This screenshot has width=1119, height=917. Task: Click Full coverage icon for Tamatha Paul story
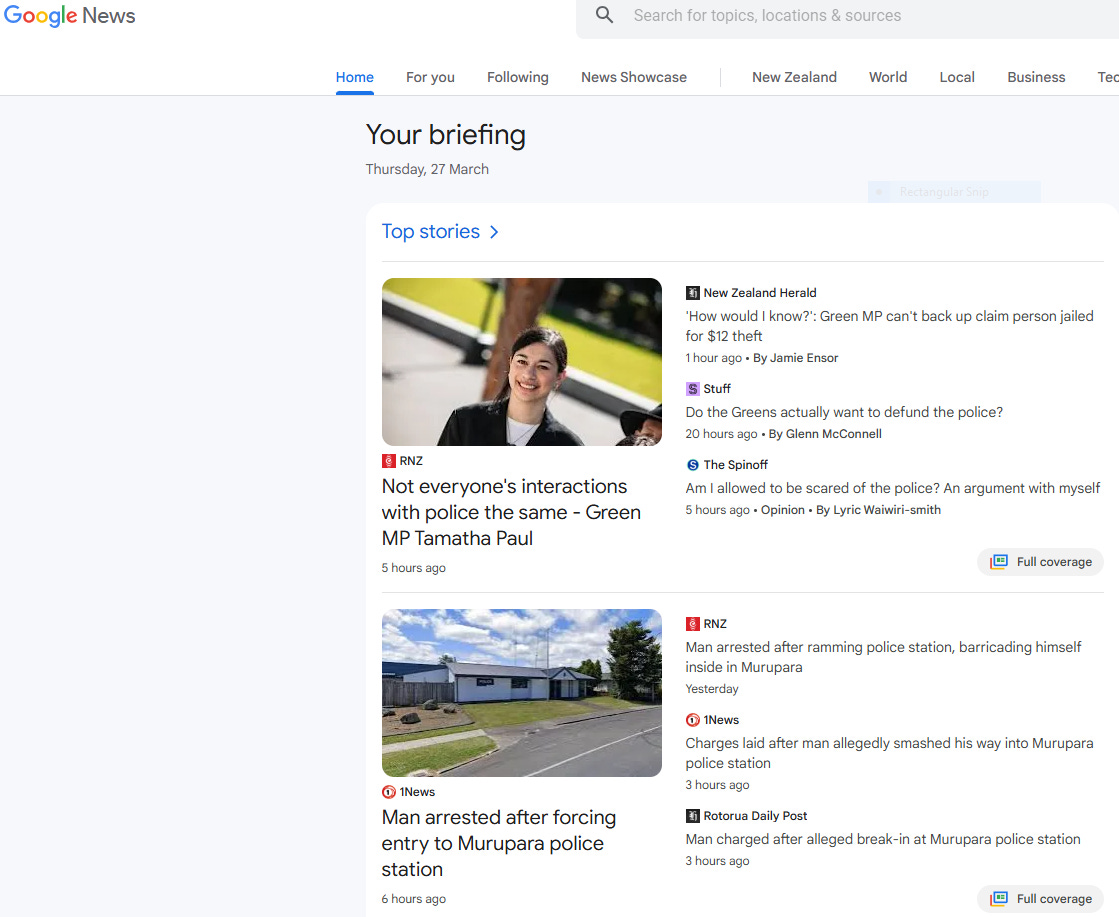click(998, 562)
